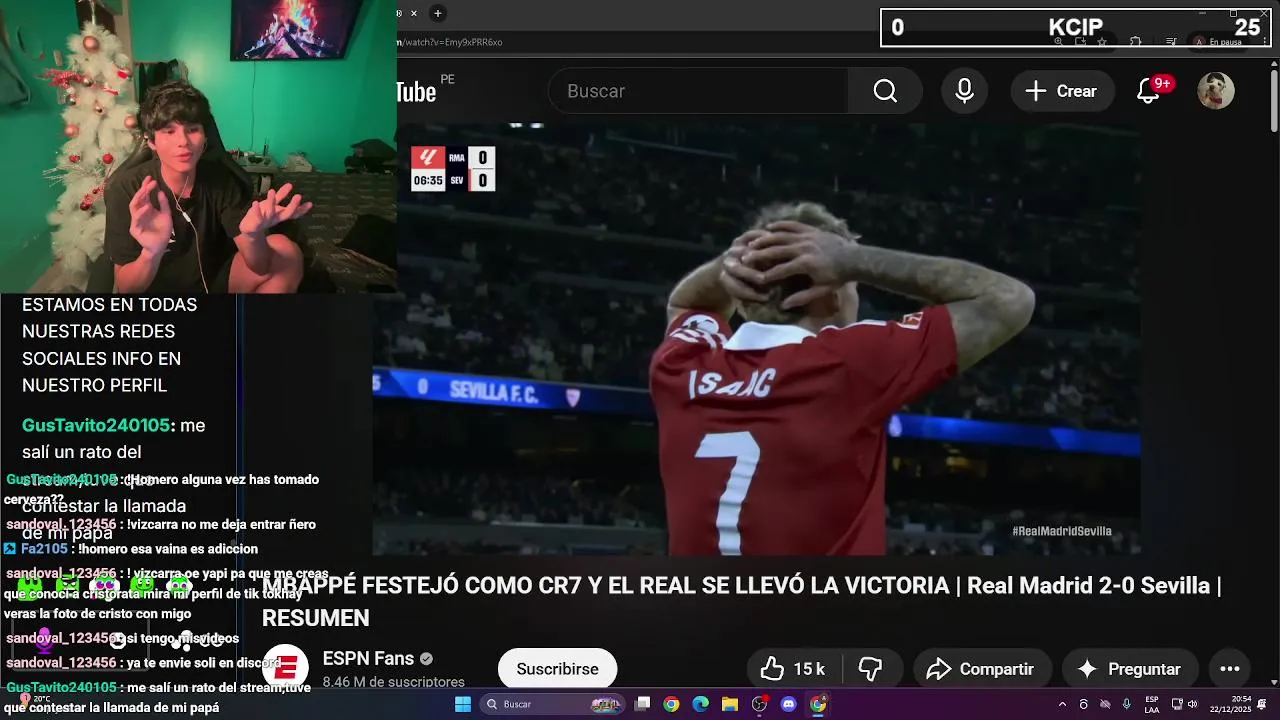The image size is (1280, 720).
Task: Open Microsoft Edge from the taskbar
Action: click(700, 704)
